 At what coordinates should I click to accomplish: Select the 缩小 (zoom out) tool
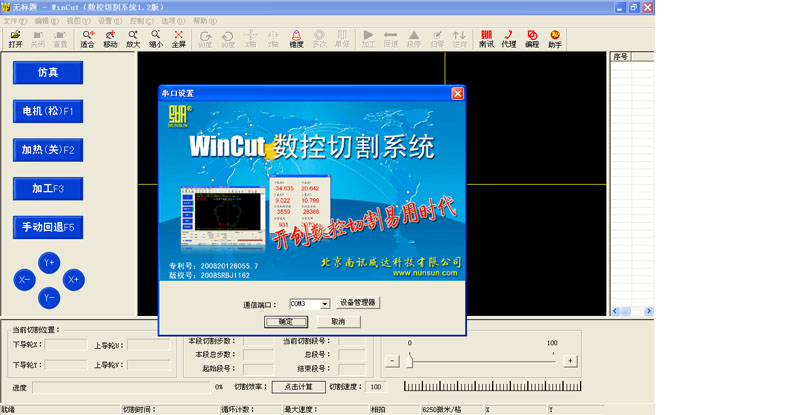[x=156, y=39]
